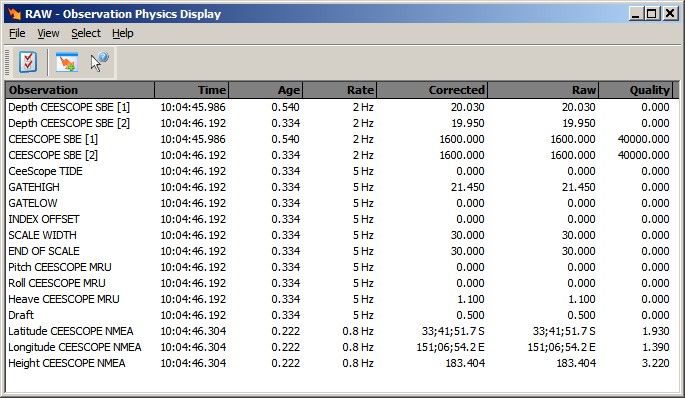
Task: Click the checklist clipboard toolbar icon
Action: (x=28, y=62)
